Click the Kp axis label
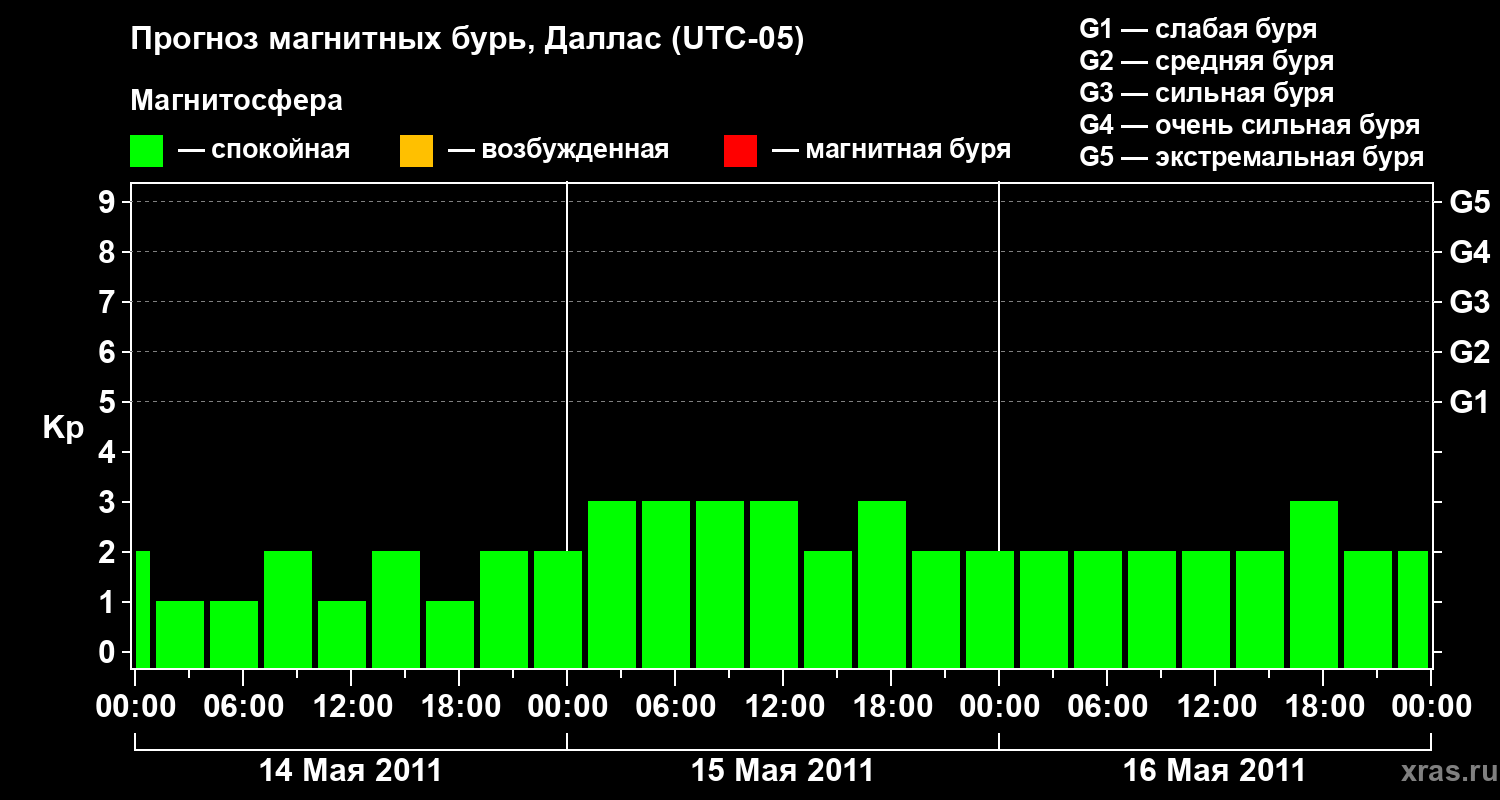The width and height of the screenshot is (1500, 800). (63, 429)
